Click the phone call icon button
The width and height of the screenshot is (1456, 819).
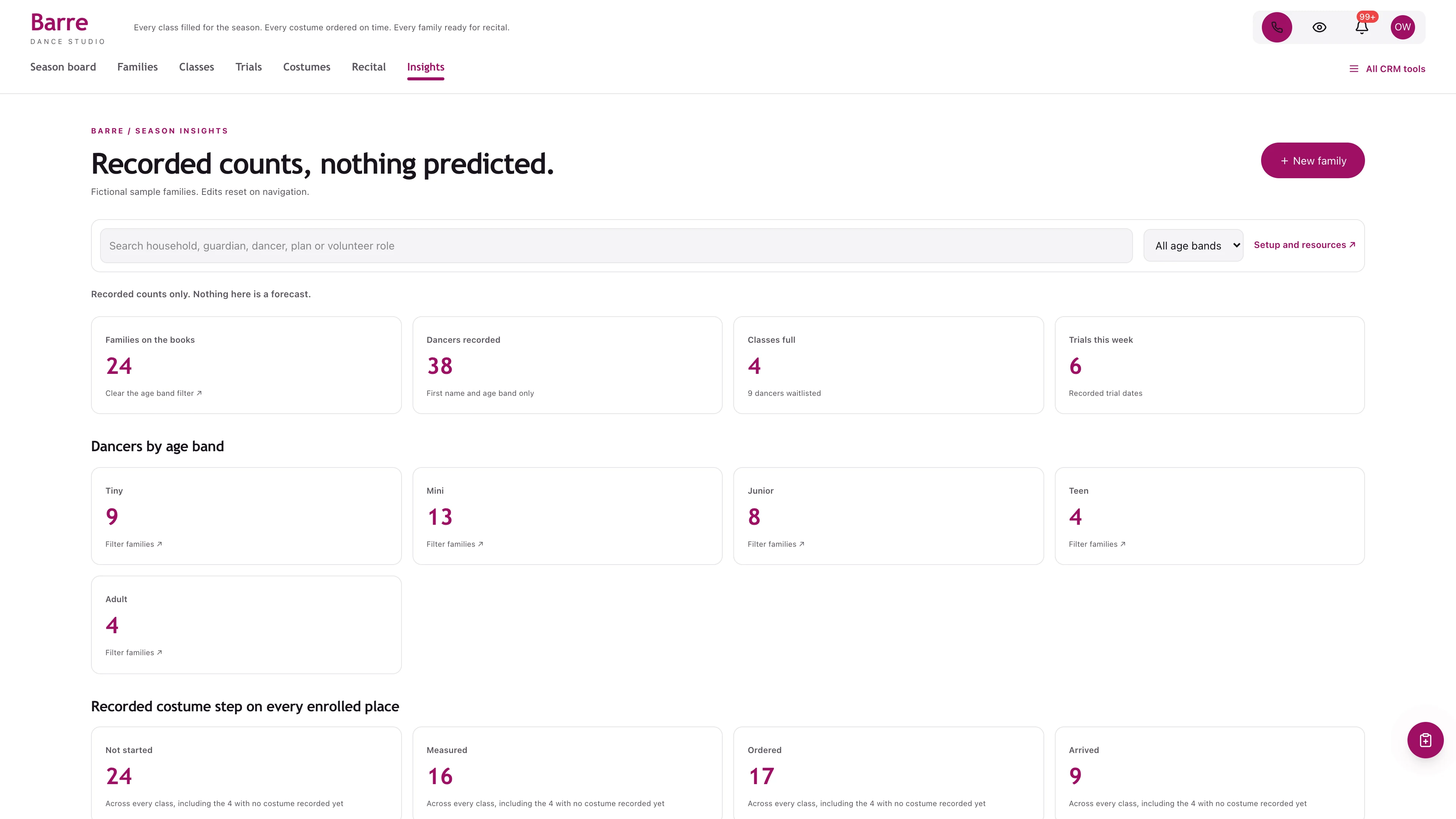click(x=1277, y=27)
